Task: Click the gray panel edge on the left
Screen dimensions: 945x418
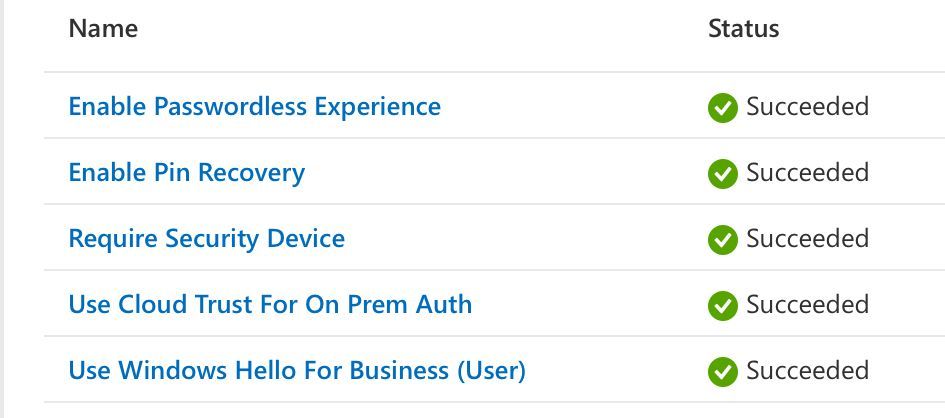Action: 2,209
